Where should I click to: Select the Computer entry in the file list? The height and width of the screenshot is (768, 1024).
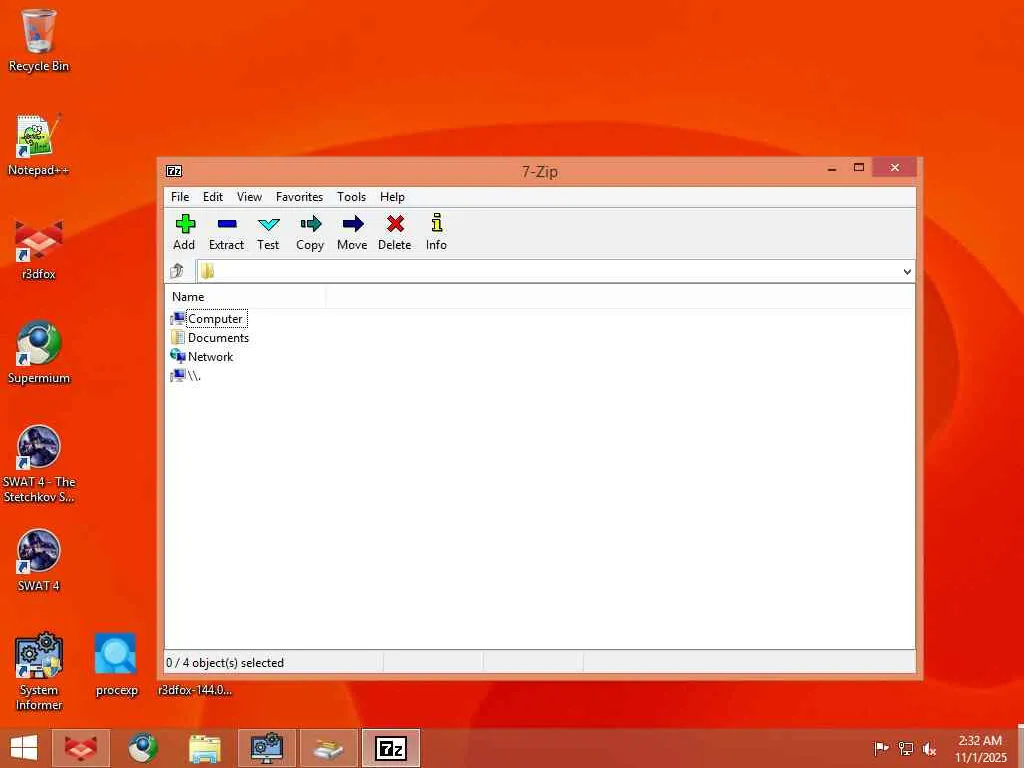pos(208,319)
